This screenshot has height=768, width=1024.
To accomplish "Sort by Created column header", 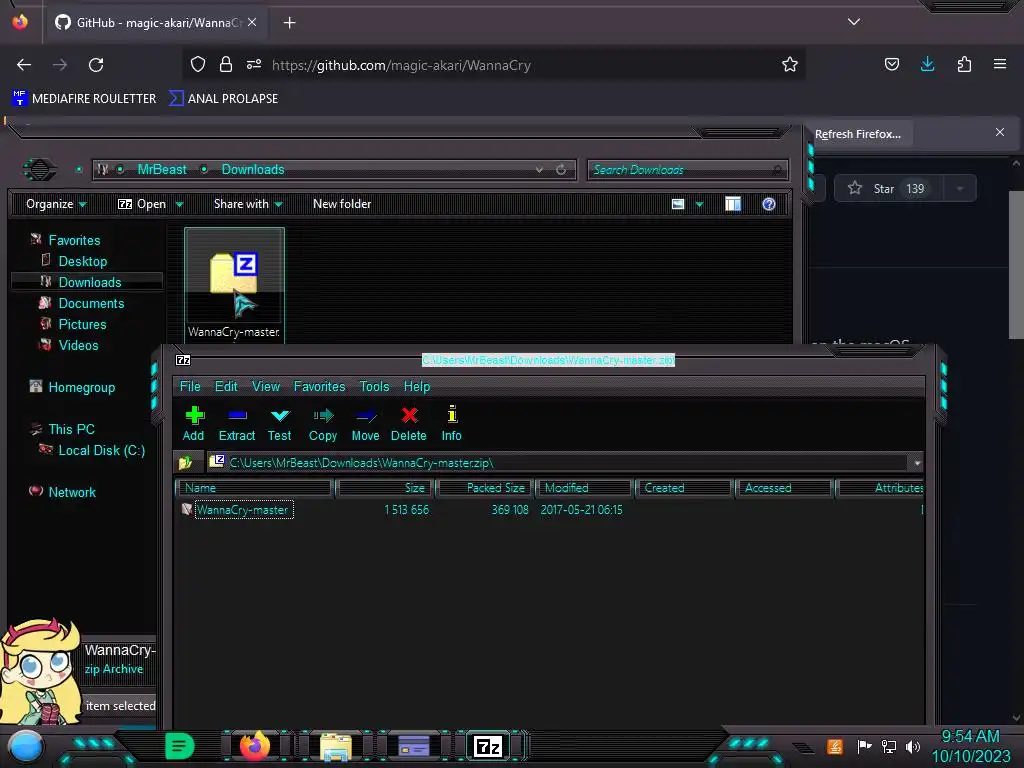I will [x=684, y=488].
